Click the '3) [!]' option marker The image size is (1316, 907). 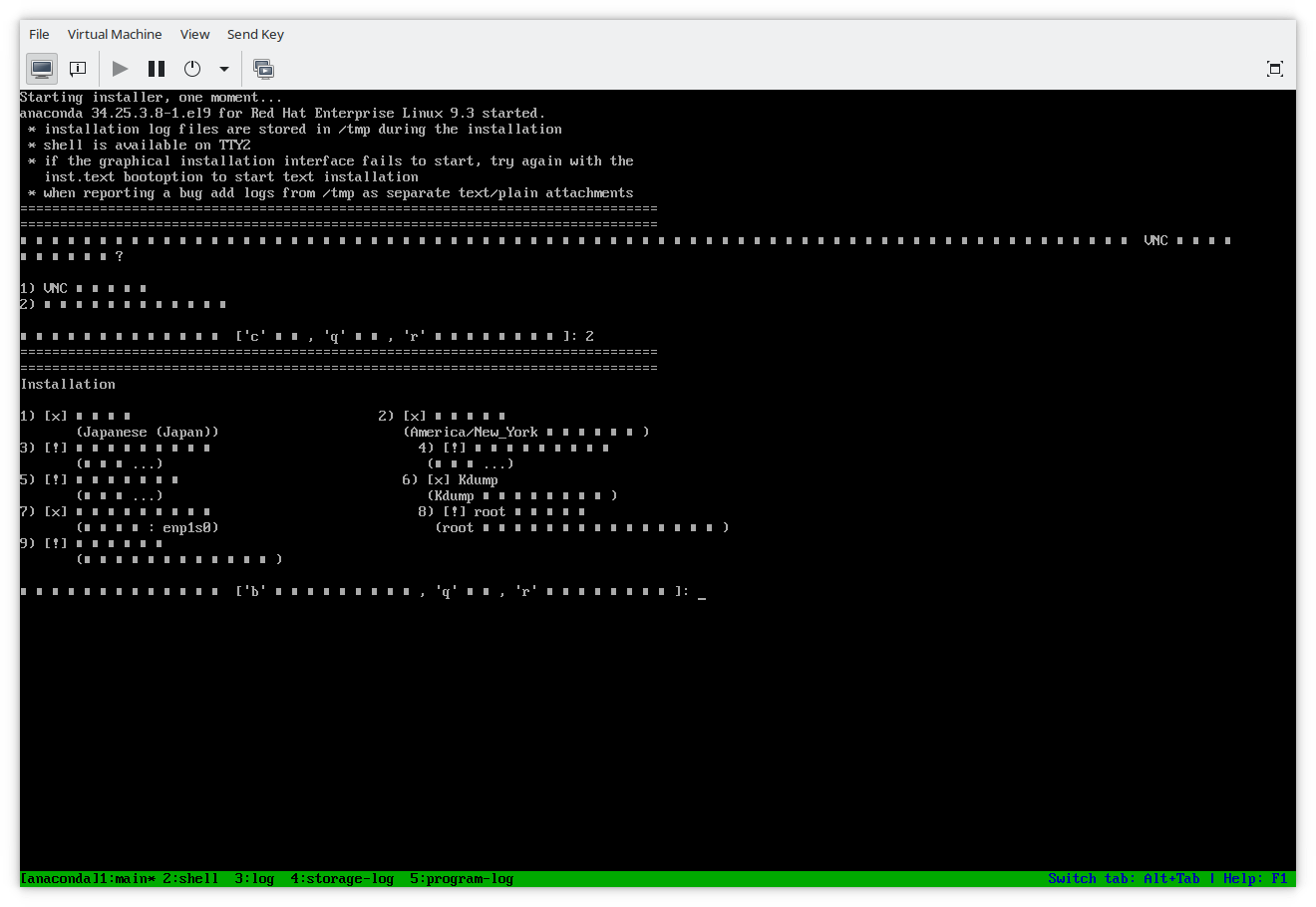[44, 449]
